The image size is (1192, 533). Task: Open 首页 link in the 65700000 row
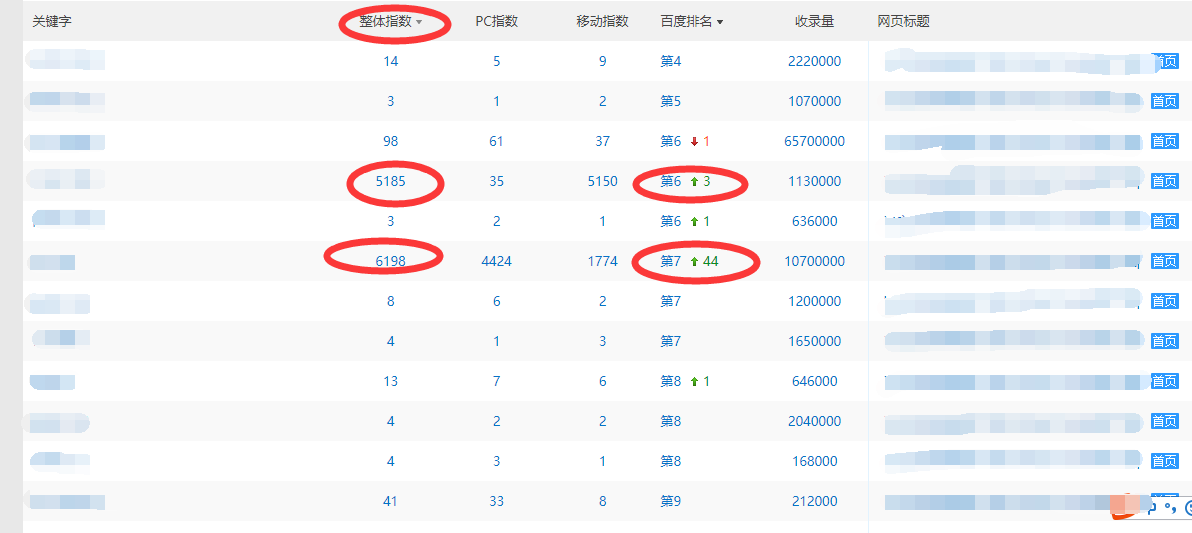coord(1165,141)
